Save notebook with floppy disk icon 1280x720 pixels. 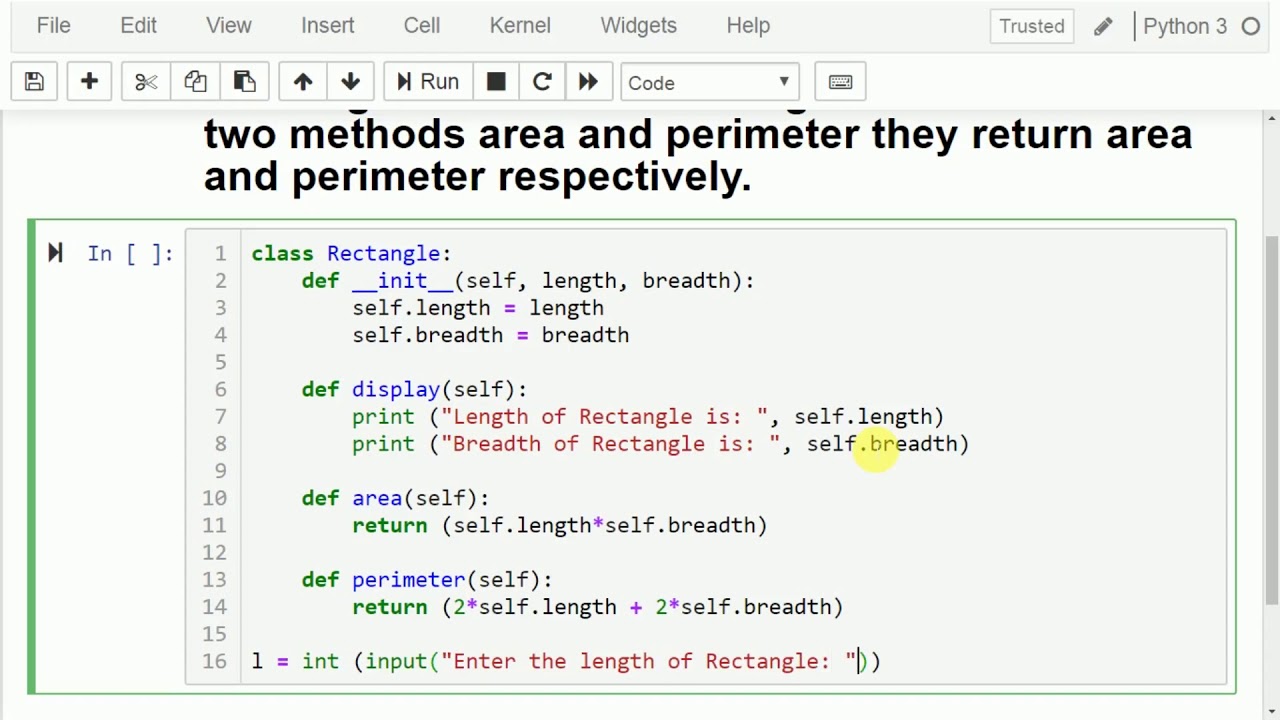(34, 82)
